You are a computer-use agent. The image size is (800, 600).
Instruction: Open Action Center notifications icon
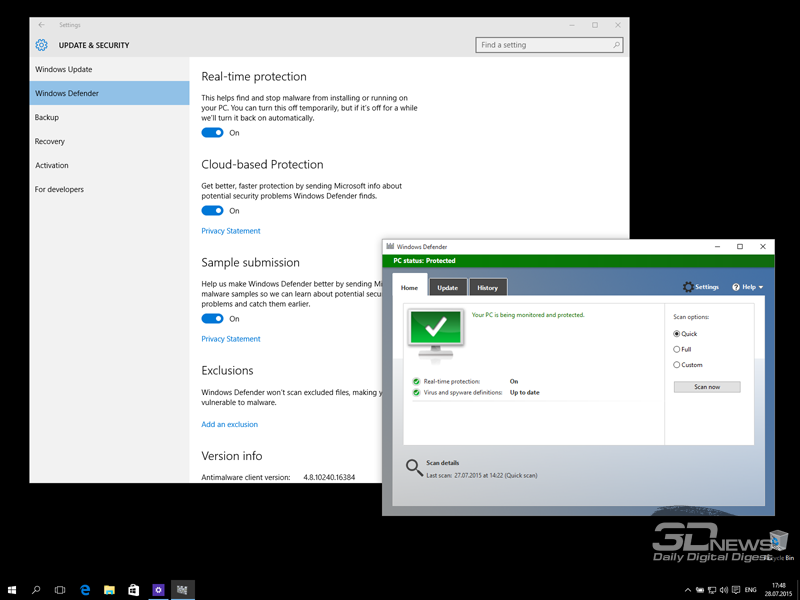click(x=736, y=590)
